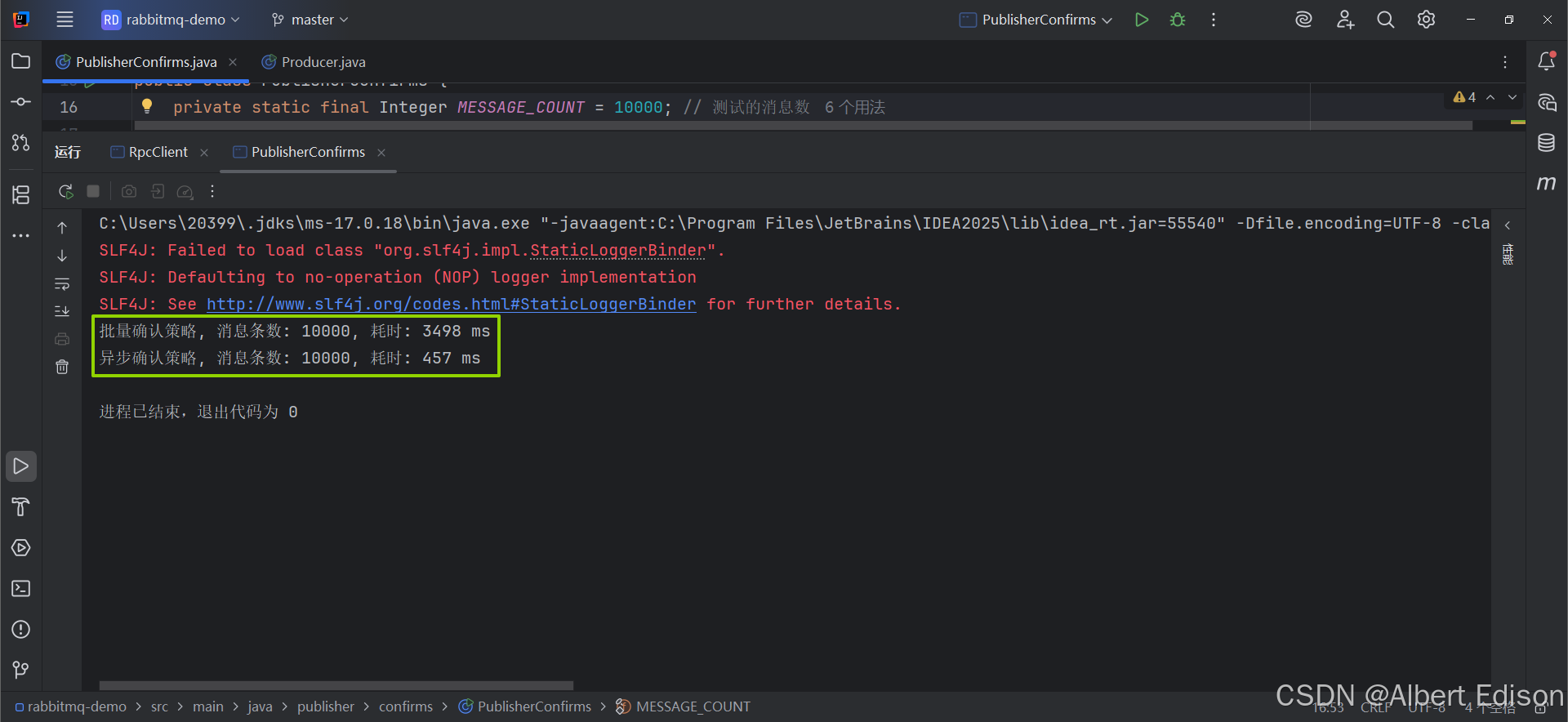This screenshot has height=722, width=1568.
Task: Clear console output with the trash icon
Action: pyautogui.click(x=62, y=367)
